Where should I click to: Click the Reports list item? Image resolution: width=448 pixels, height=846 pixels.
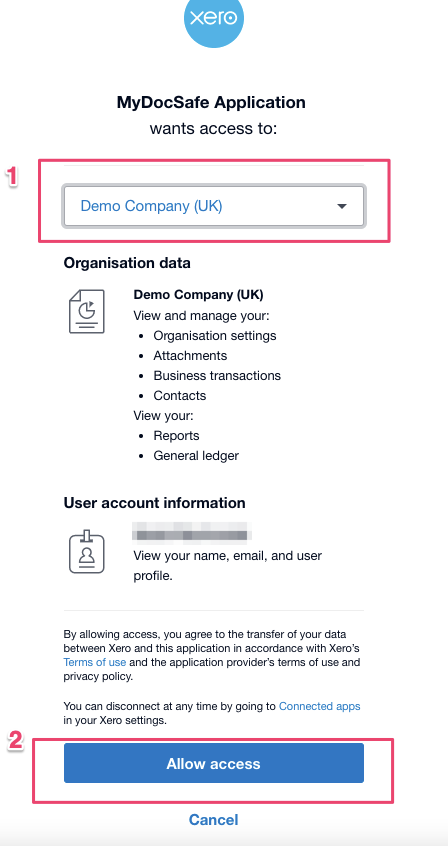tap(177, 436)
